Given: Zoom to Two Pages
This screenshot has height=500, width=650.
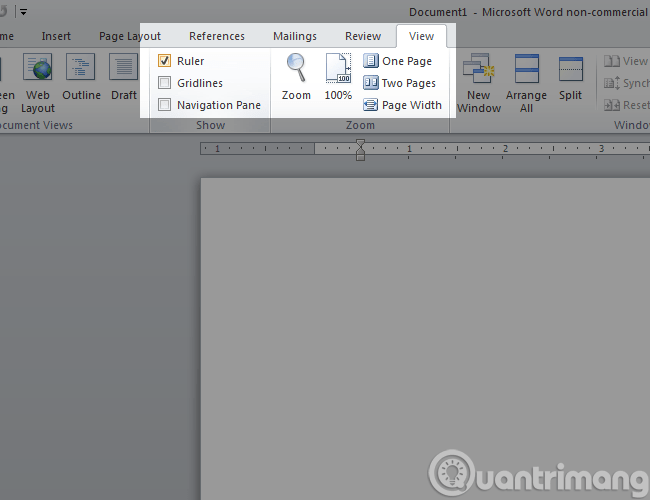Looking at the screenshot, I should coord(400,83).
